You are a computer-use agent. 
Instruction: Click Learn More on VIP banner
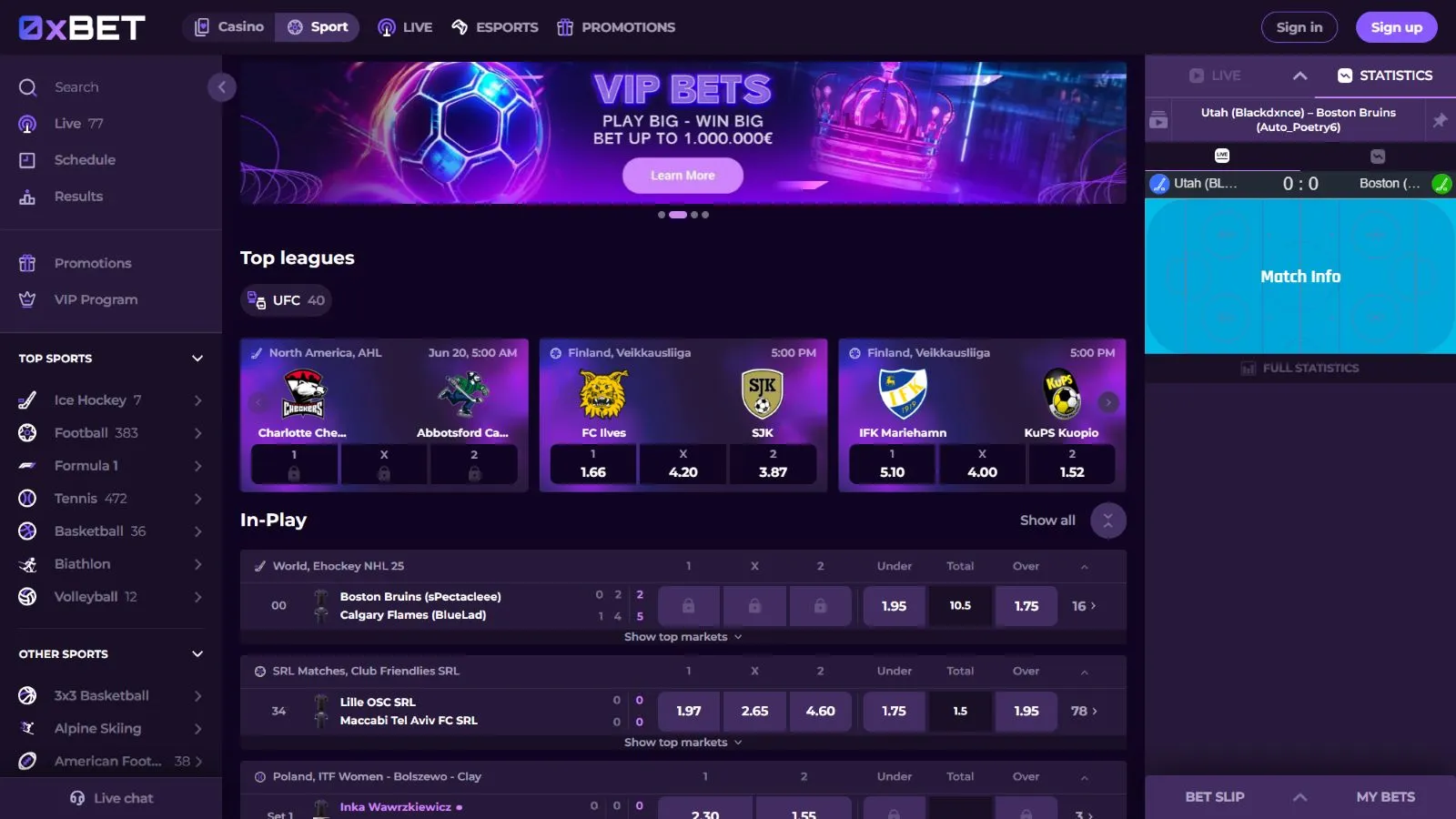(x=682, y=176)
